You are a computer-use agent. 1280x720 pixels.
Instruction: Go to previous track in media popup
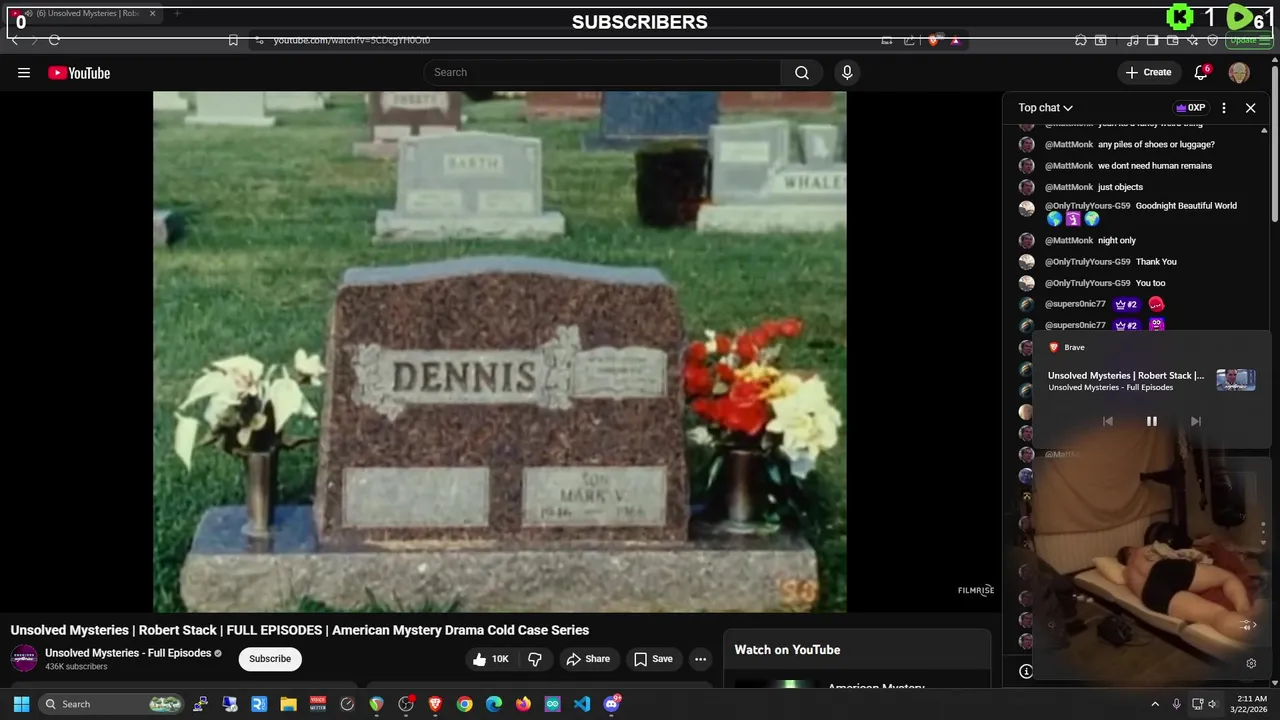[1107, 421]
